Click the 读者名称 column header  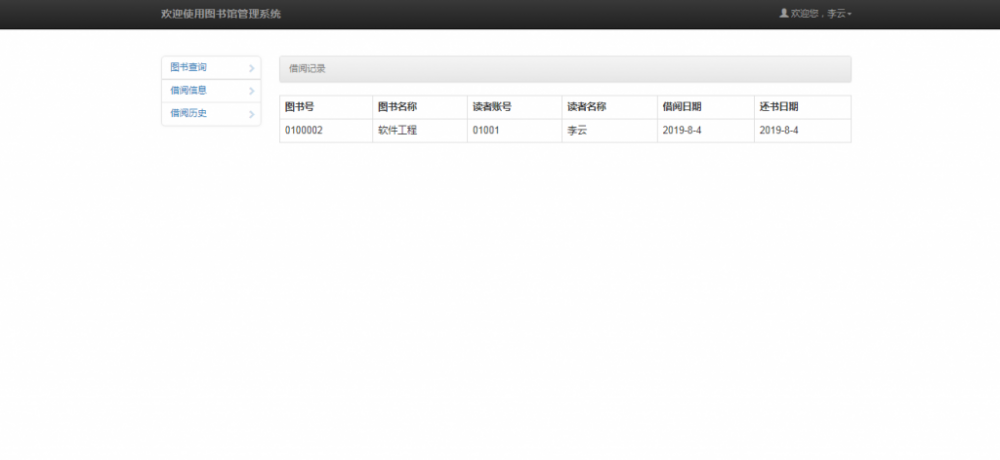coord(610,107)
